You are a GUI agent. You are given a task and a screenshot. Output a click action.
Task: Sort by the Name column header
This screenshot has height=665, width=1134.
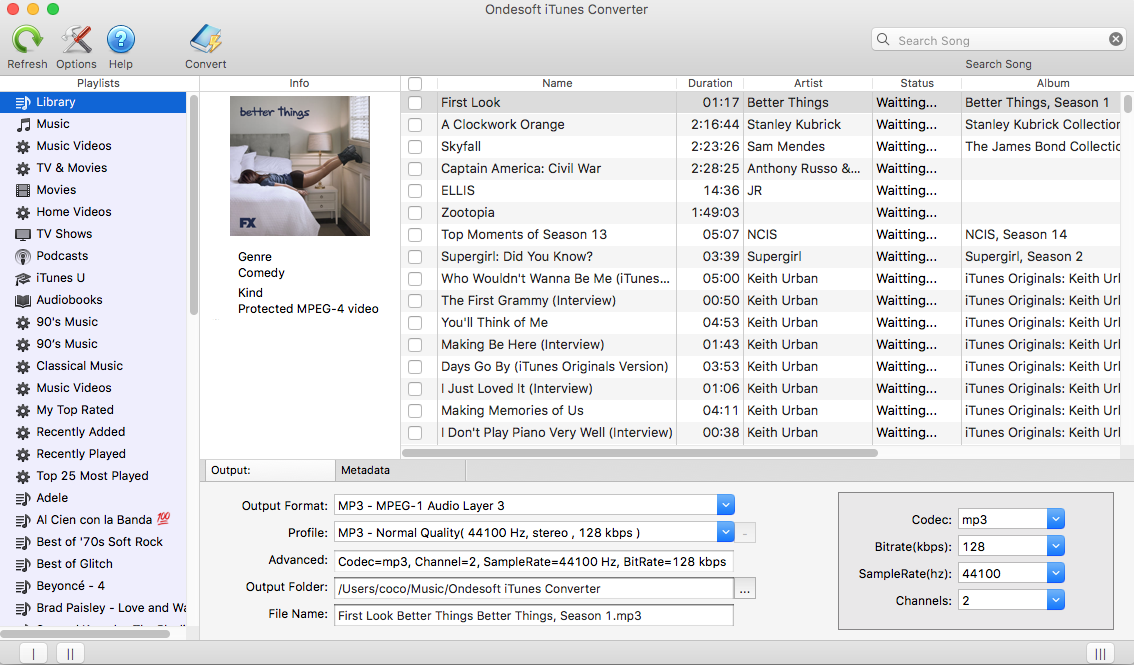[x=557, y=83]
